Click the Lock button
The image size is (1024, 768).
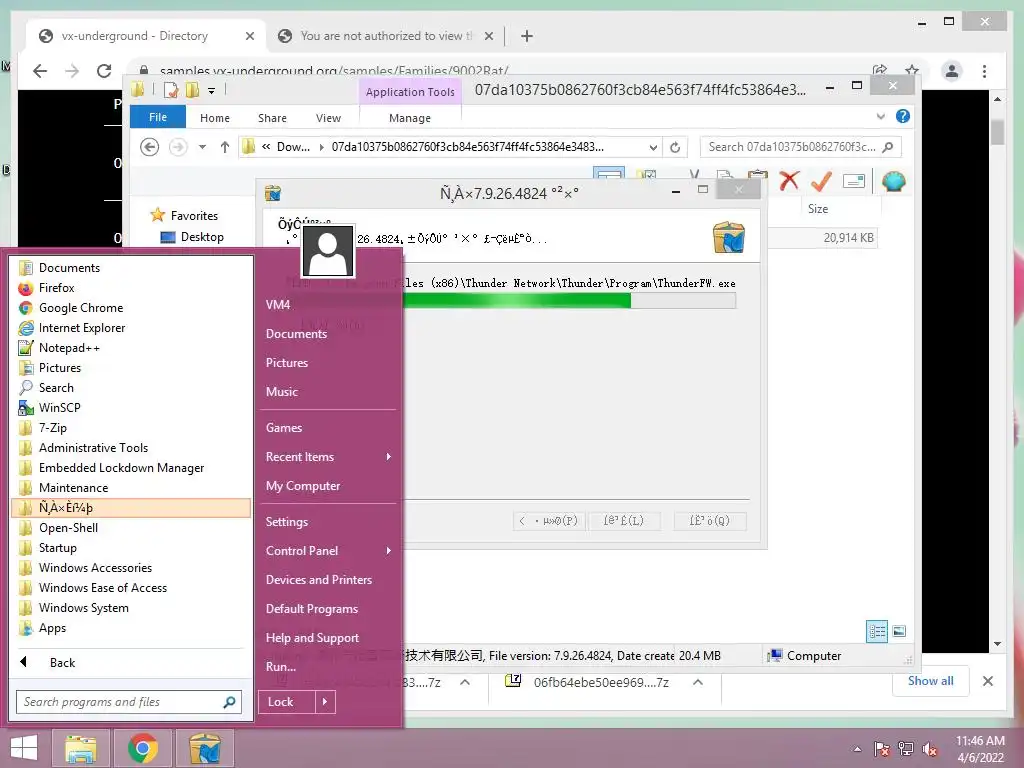pyautogui.click(x=287, y=702)
